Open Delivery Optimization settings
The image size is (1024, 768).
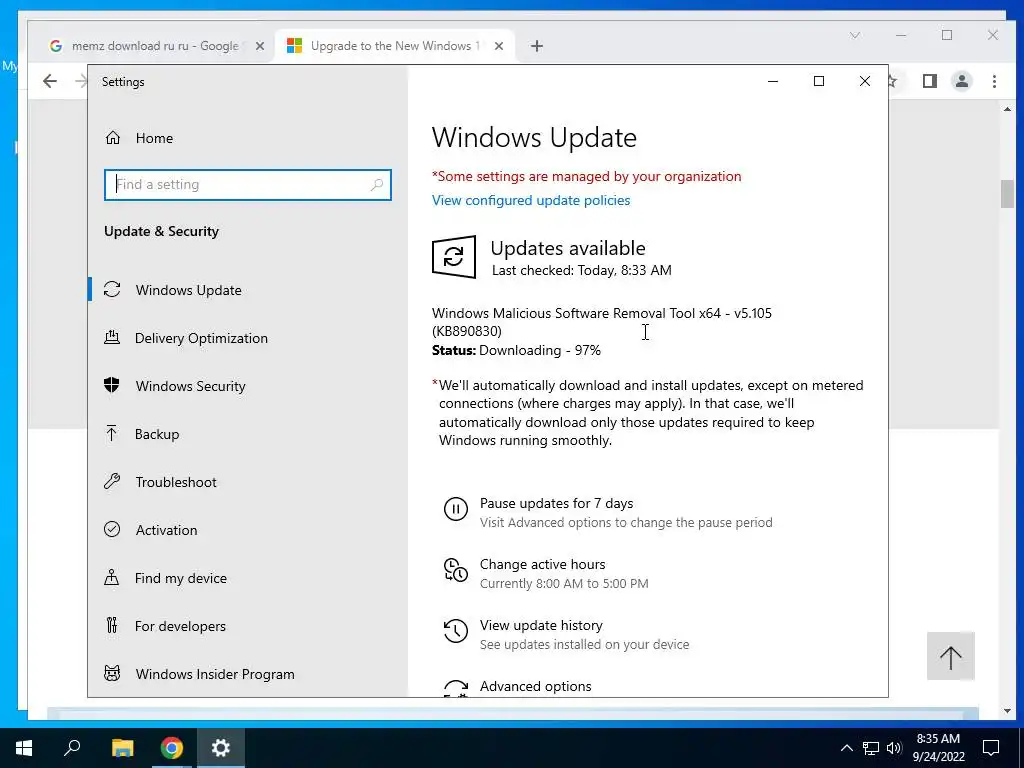pyautogui.click(x=200, y=338)
